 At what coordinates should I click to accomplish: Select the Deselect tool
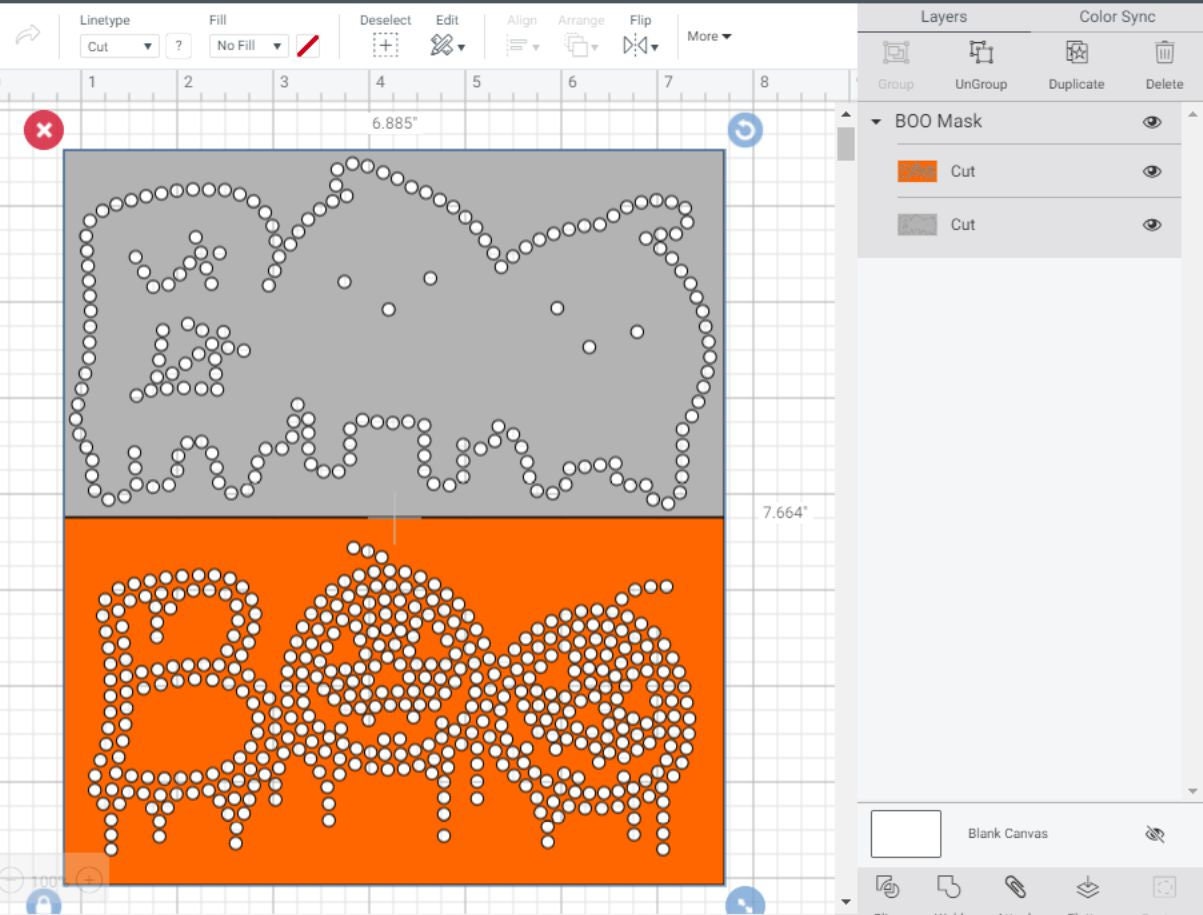tap(385, 44)
